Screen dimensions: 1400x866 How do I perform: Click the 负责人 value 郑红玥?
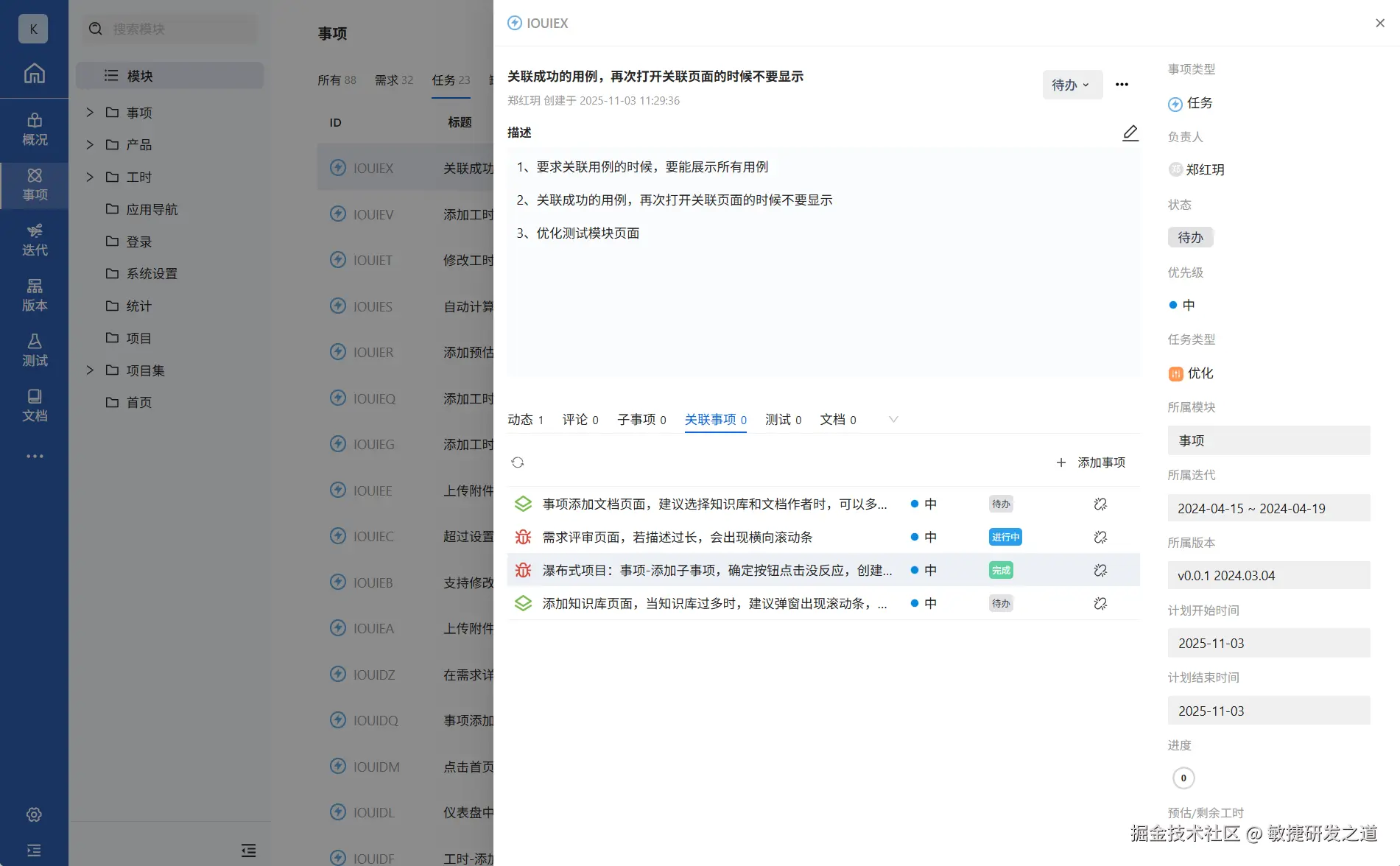click(x=1196, y=169)
